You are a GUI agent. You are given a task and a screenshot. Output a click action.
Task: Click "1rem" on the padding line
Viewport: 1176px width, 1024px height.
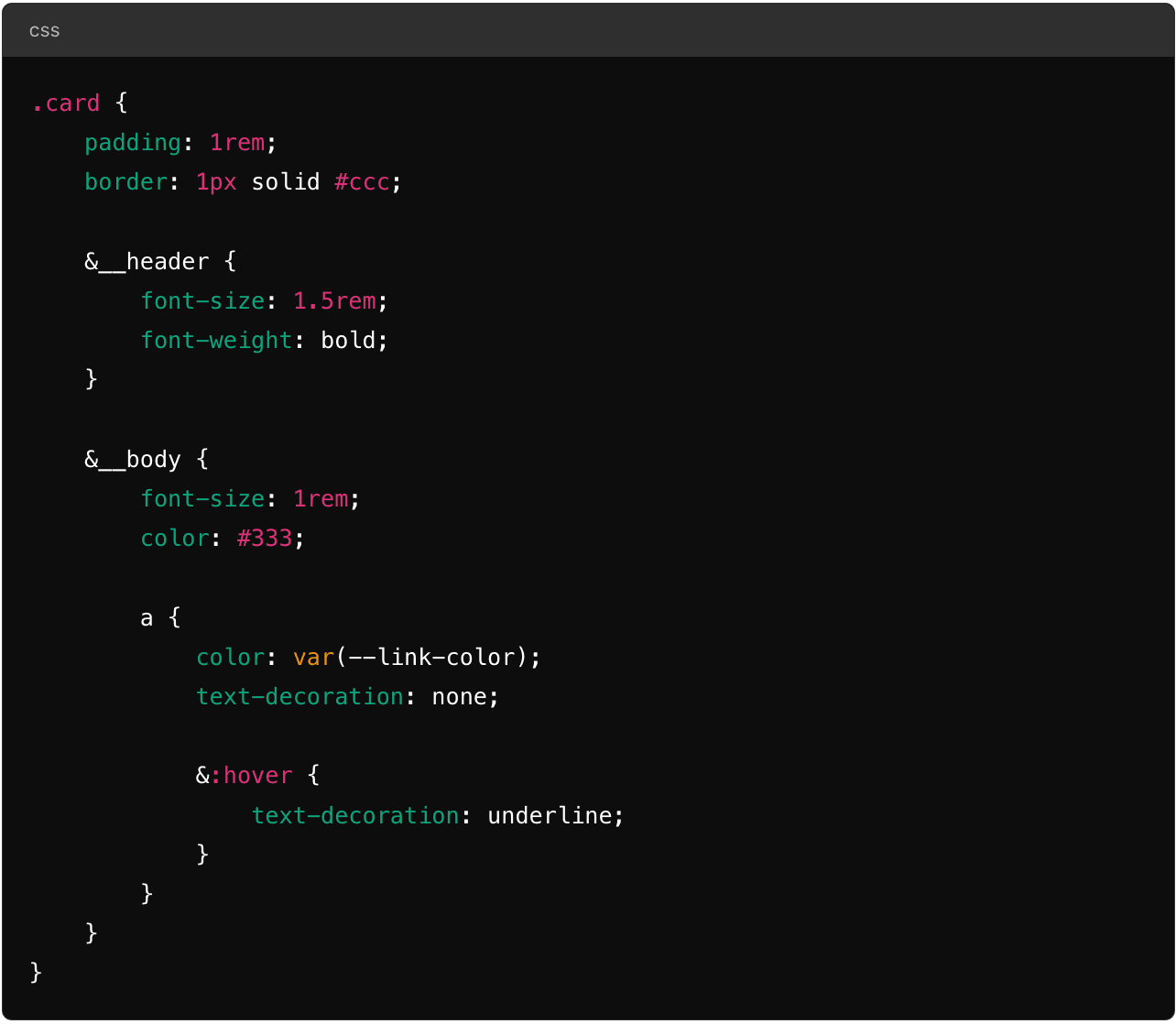click(237, 143)
